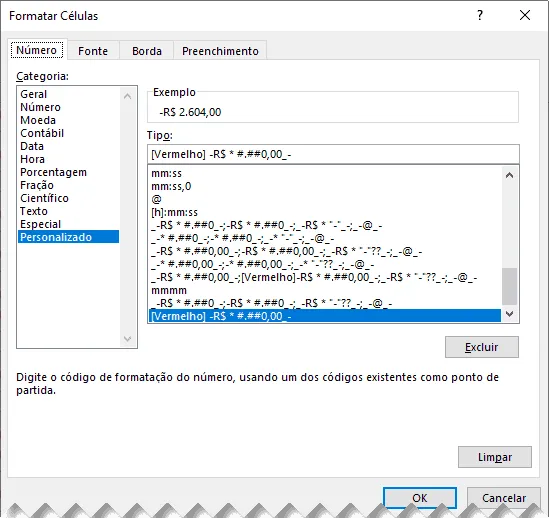
Task: Switch to the Número tab
Action: coord(37,50)
